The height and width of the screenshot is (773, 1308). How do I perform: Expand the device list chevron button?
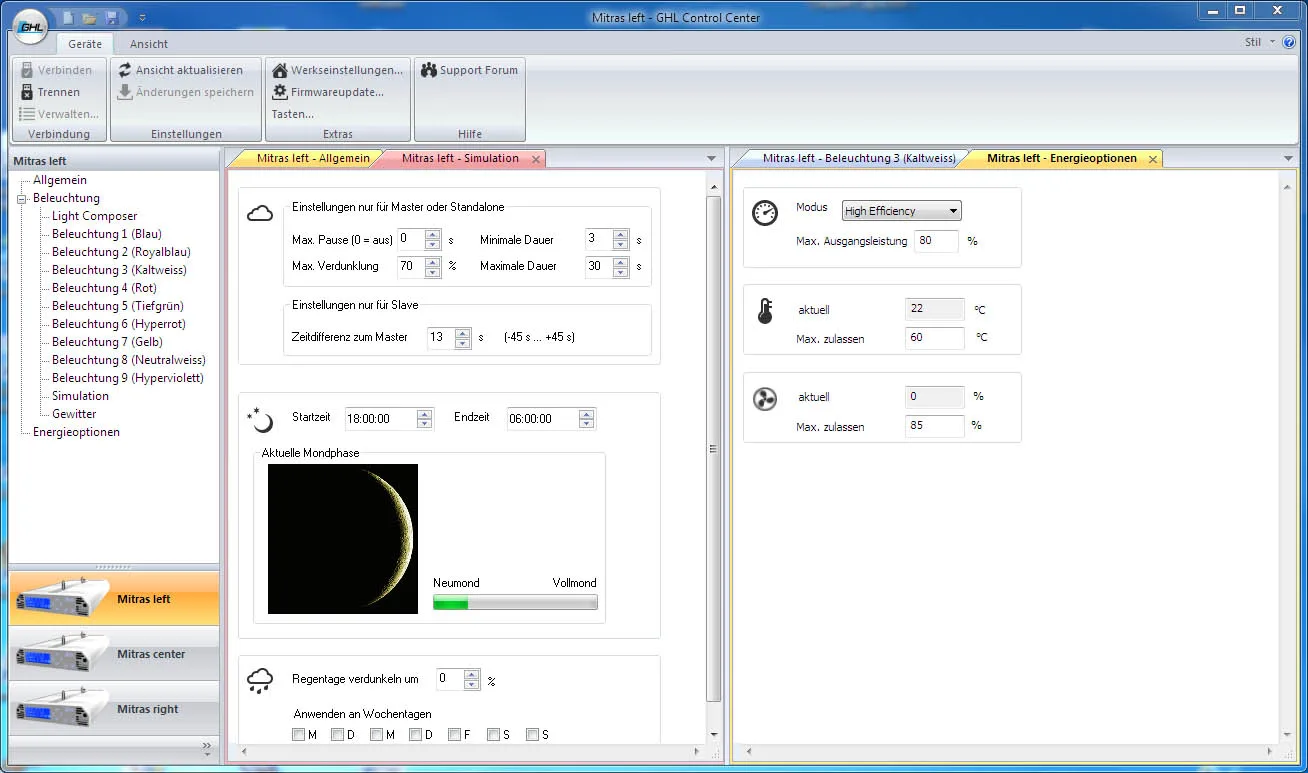(x=207, y=747)
